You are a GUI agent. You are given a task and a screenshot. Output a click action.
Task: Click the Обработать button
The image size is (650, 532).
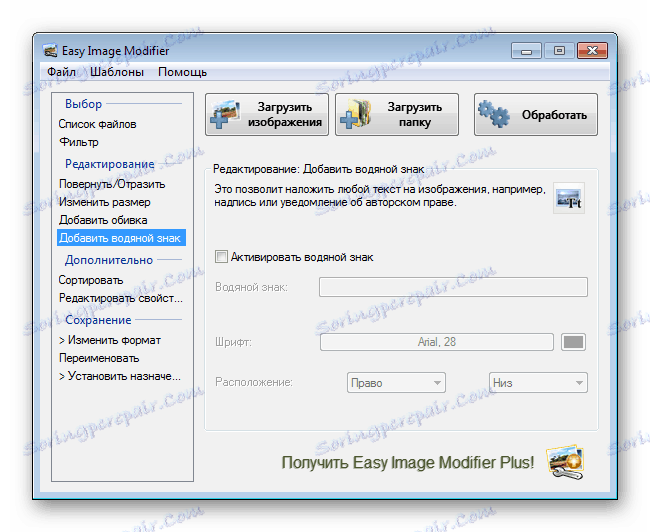(536, 114)
